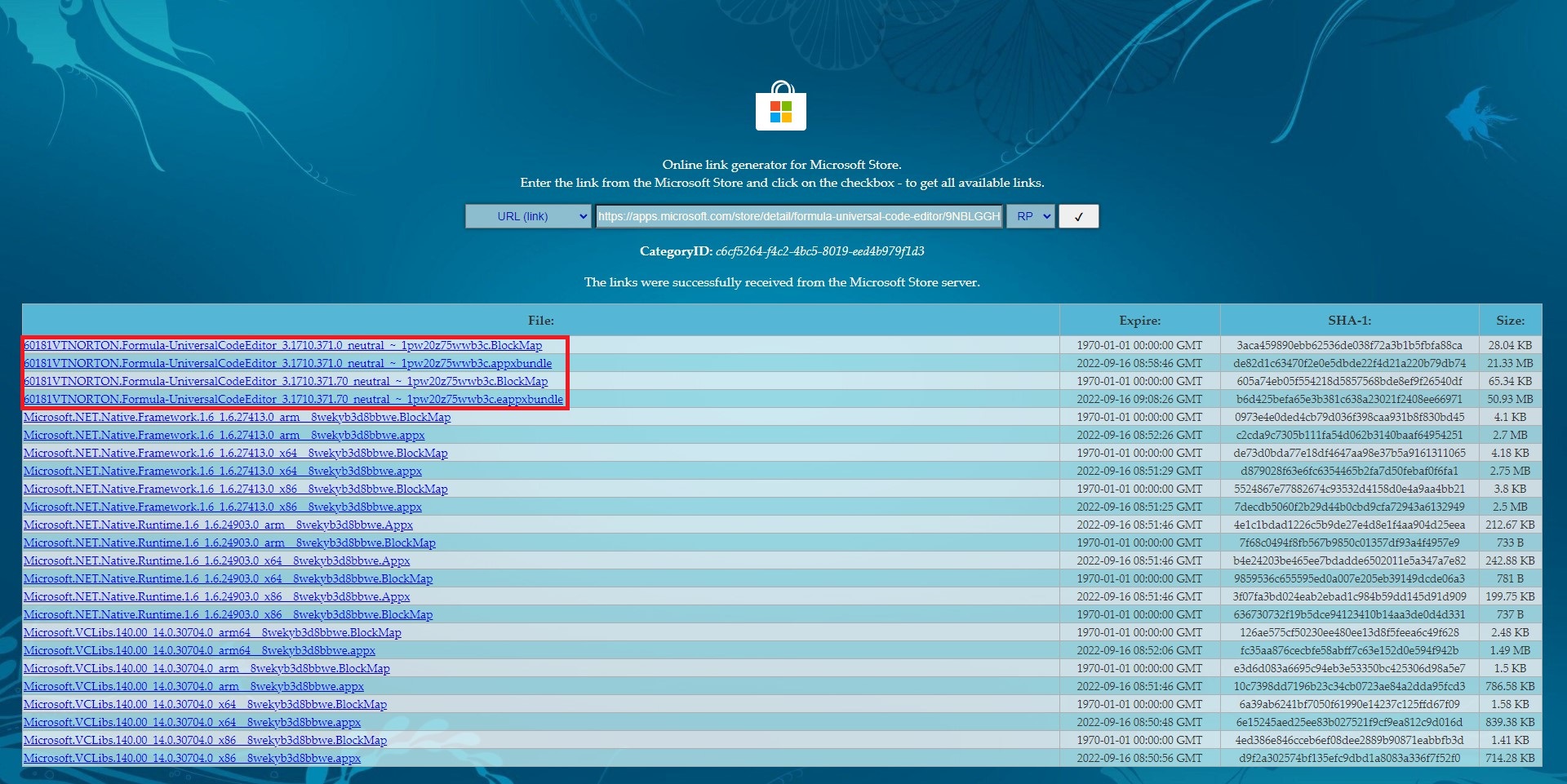Download Formula-UniversalCodeEditor 3.1710.371.0 BlockMap

(283, 345)
